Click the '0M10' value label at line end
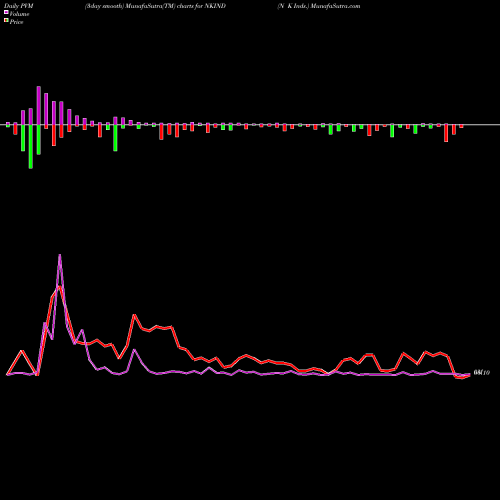The image size is (500, 500). [482, 373]
